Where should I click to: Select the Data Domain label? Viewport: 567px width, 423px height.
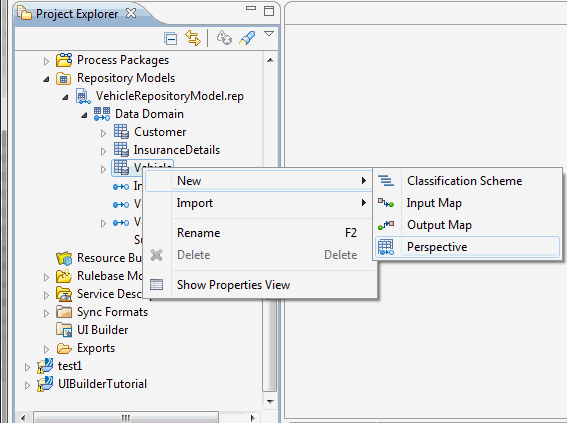(149, 114)
